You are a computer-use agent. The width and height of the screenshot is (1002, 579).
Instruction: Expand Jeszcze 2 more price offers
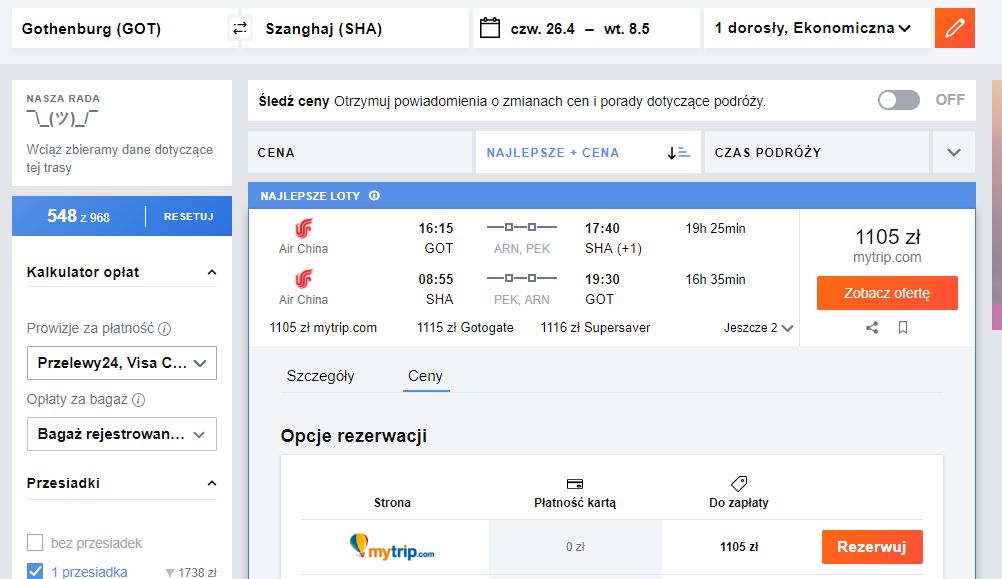pyautogui.click(x=759, y=328)
